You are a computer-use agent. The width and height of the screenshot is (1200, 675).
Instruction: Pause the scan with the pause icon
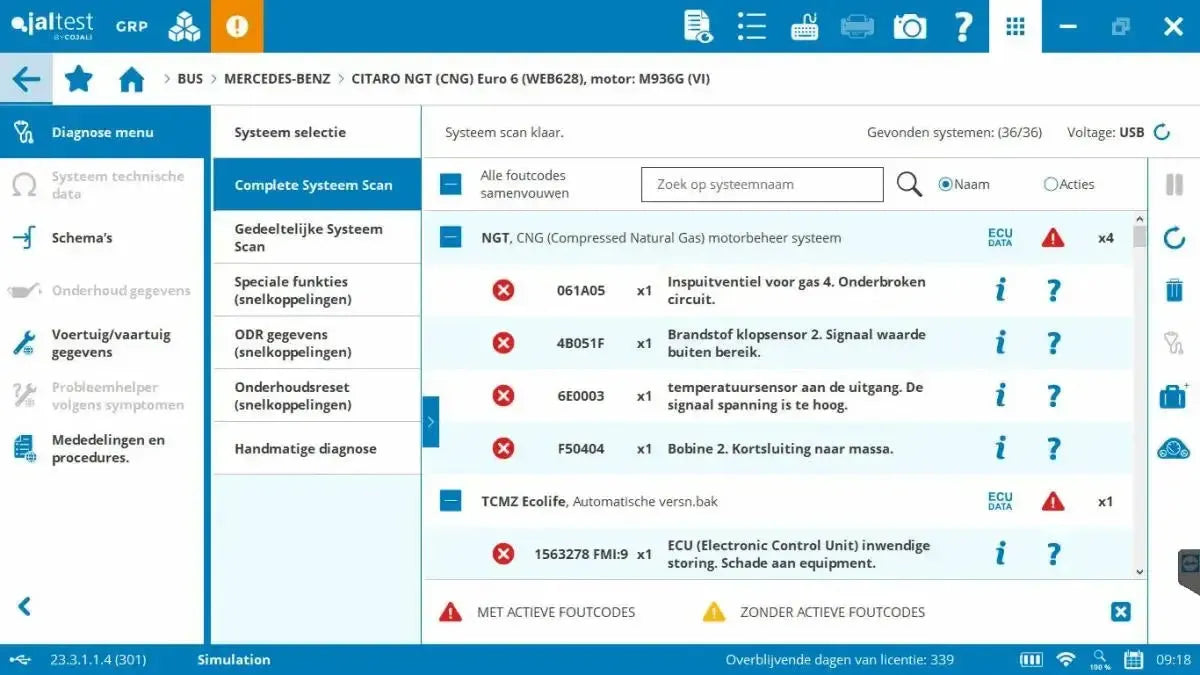[1172, 184]
